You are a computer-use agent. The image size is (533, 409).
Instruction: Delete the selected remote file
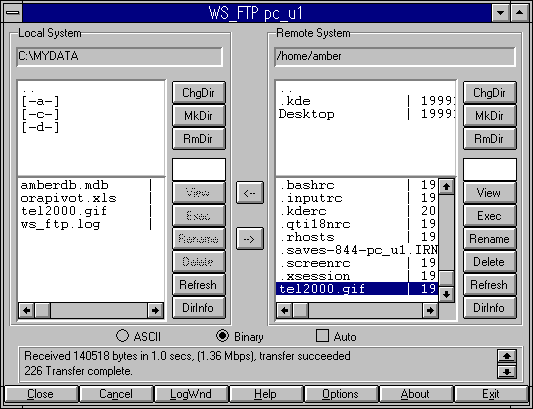489,262
